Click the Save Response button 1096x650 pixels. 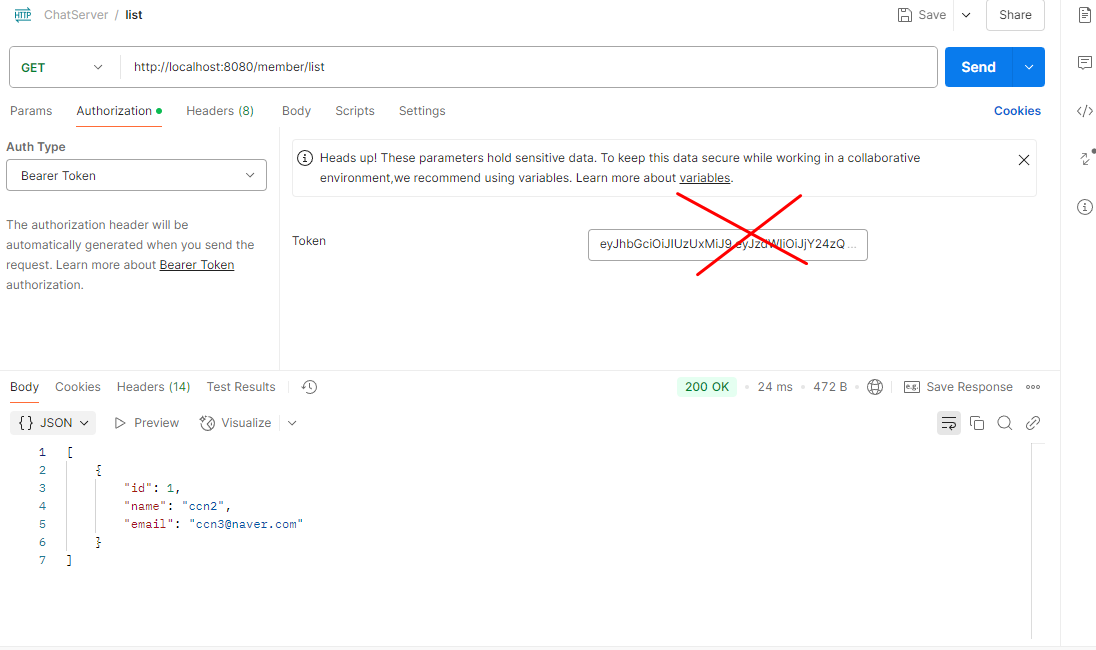click(958, 387)
